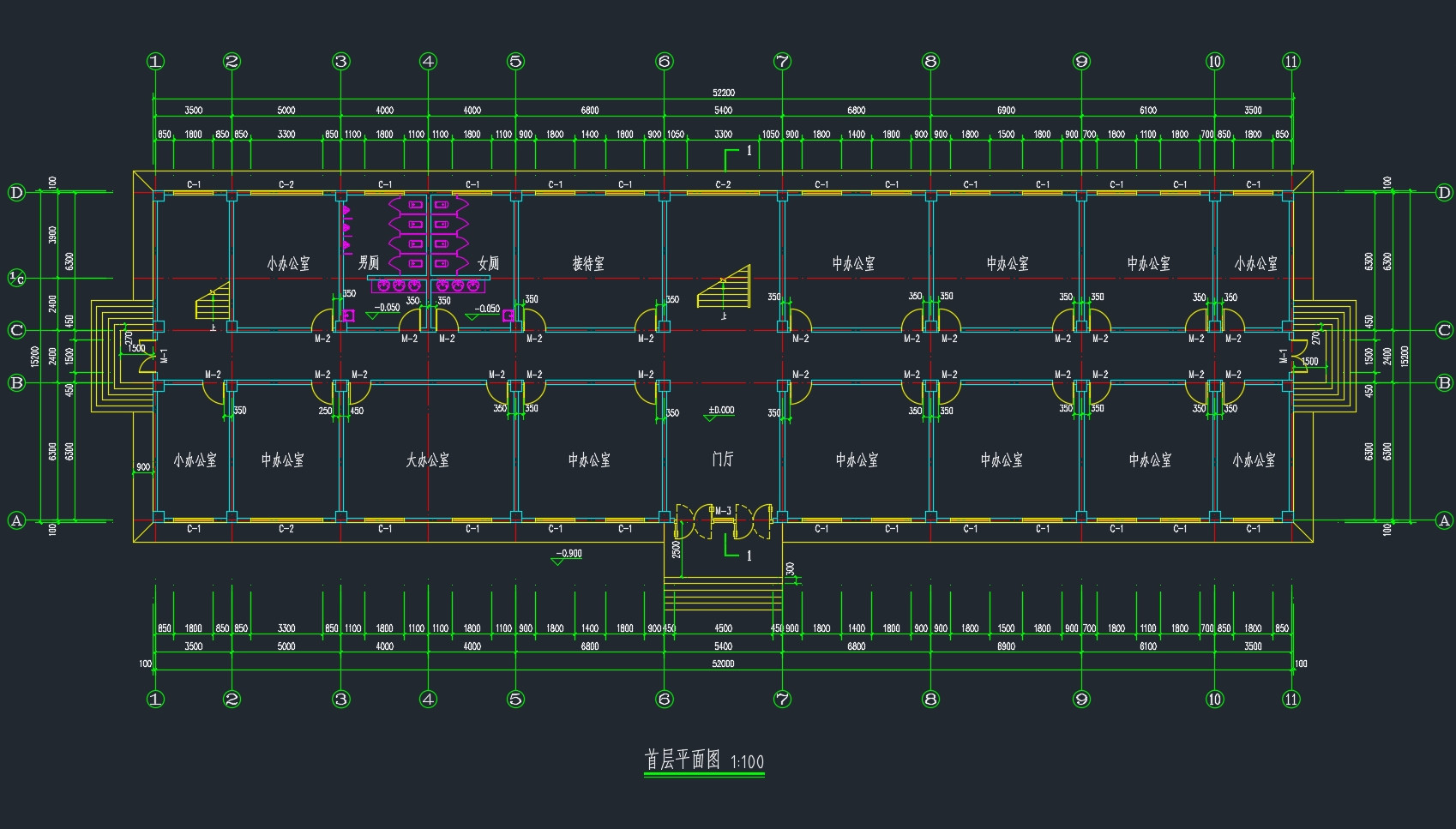Click the 1/C axis bubble

(x=16, y=278)
